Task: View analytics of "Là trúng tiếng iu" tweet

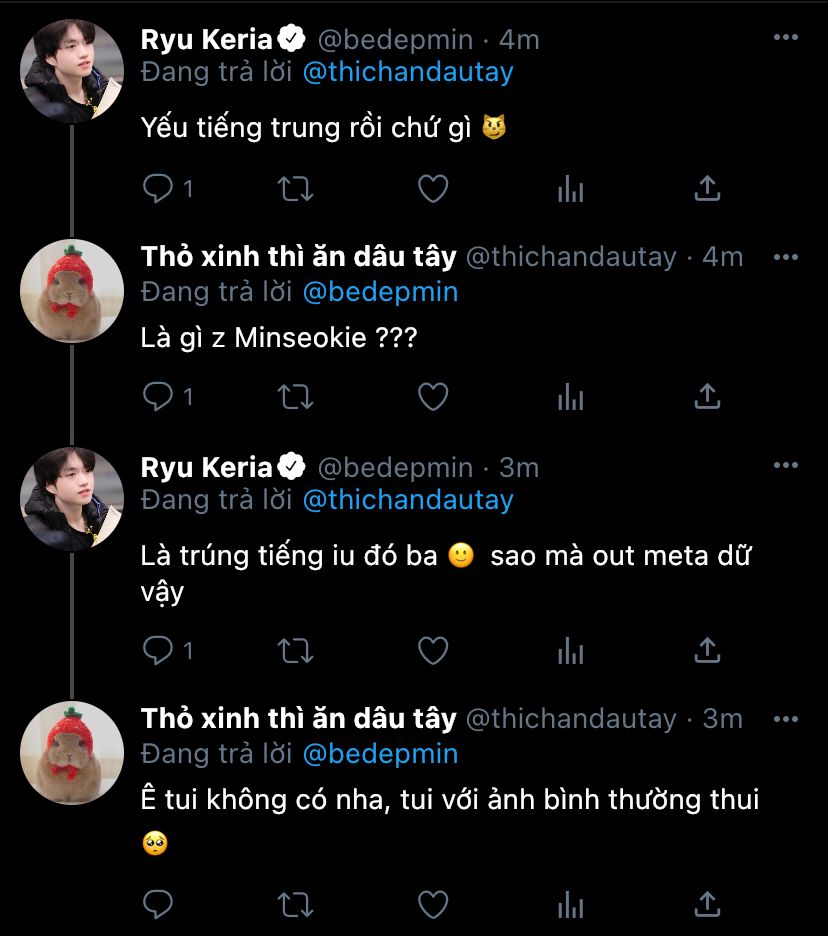Action: coord(570,650)
